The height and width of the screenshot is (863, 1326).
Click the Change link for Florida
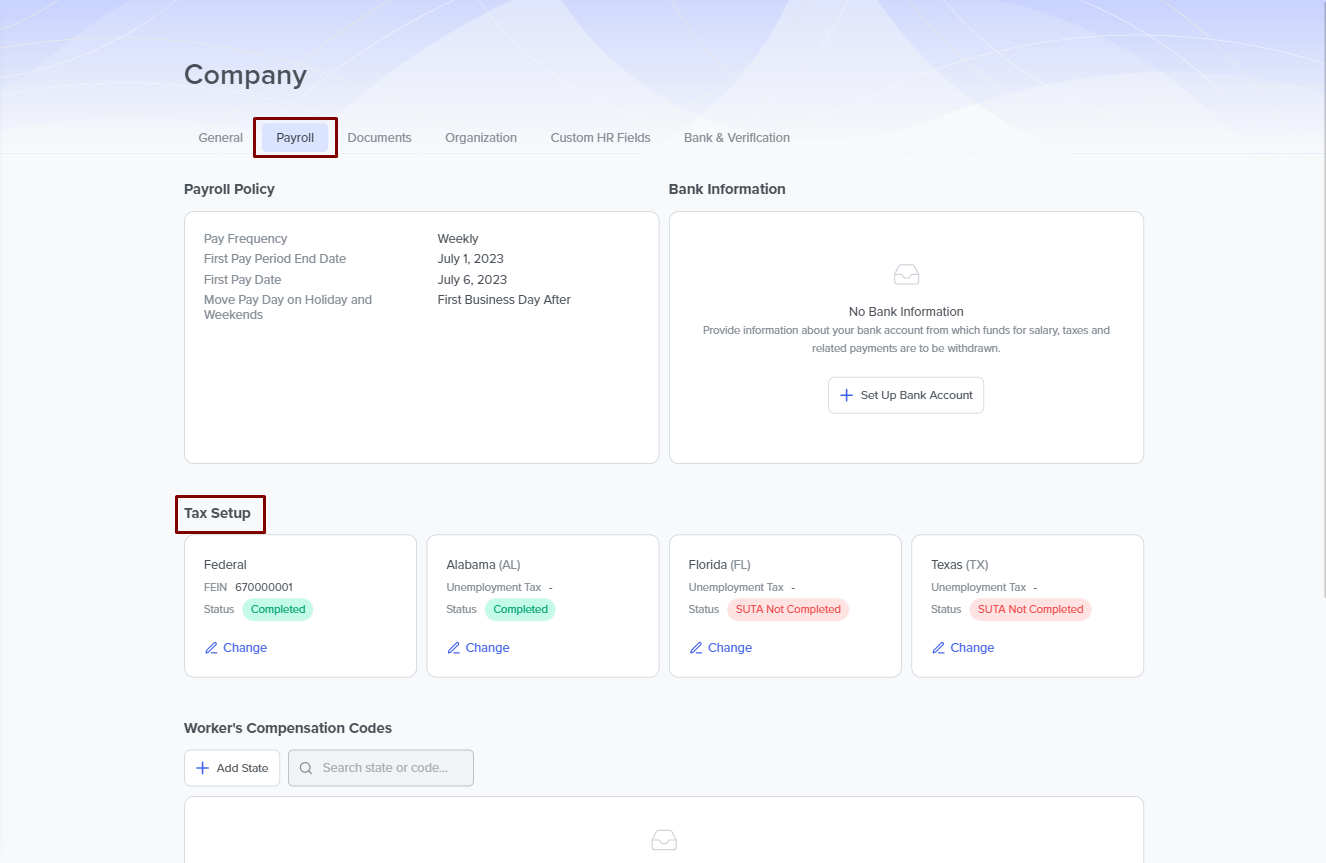(x=730, y=648)
